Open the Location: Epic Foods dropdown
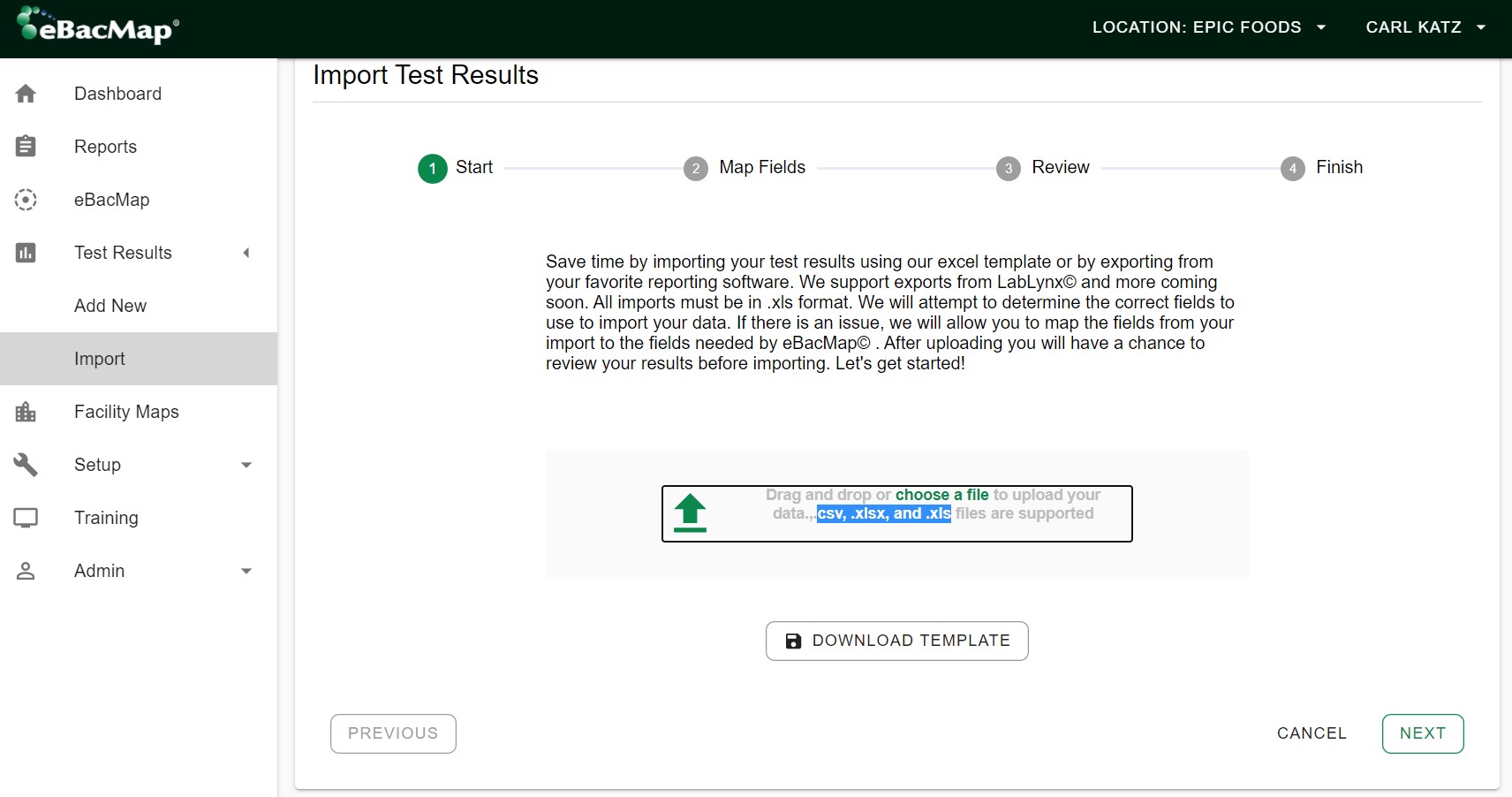The width and height of the screenshot is (1512, 797). coord(1208,27)
